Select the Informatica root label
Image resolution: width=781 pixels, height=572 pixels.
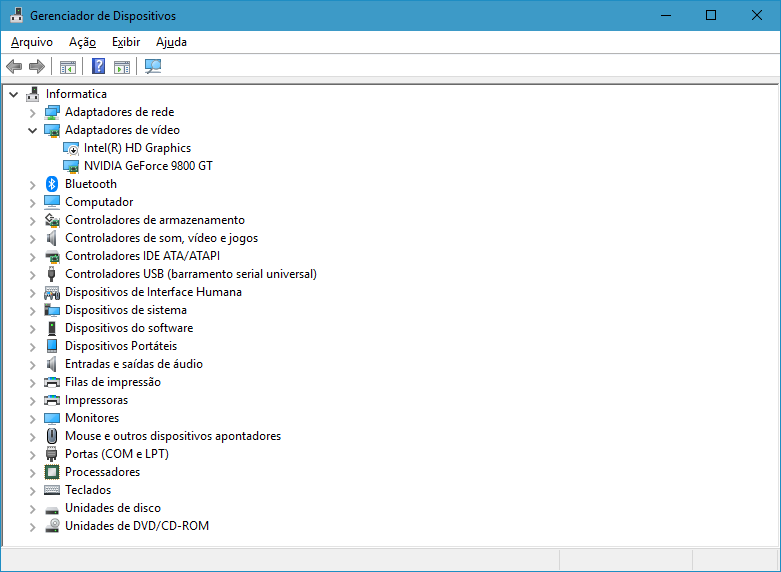76,94
